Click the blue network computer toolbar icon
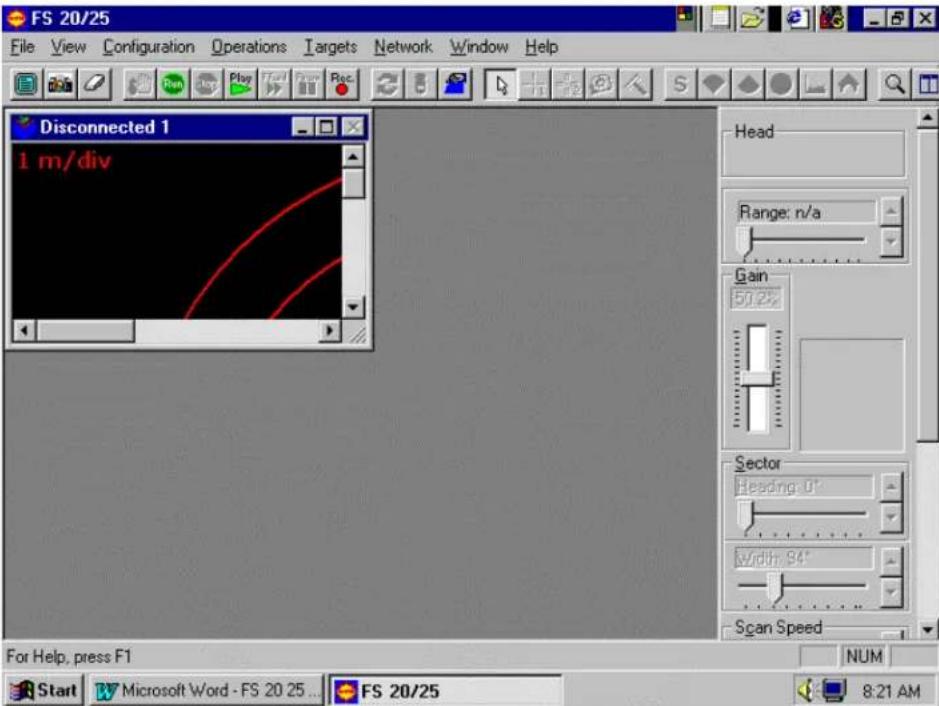The image size is (939, 706). (x=455, y=84)
